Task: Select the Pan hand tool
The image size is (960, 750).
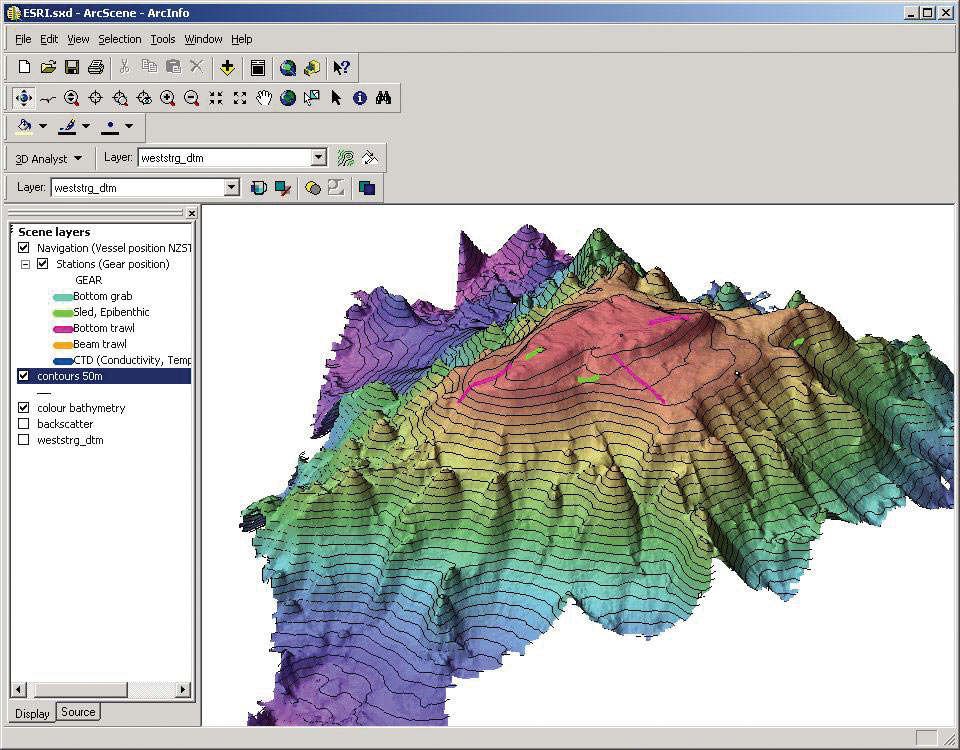Action: tap(264, 98)
